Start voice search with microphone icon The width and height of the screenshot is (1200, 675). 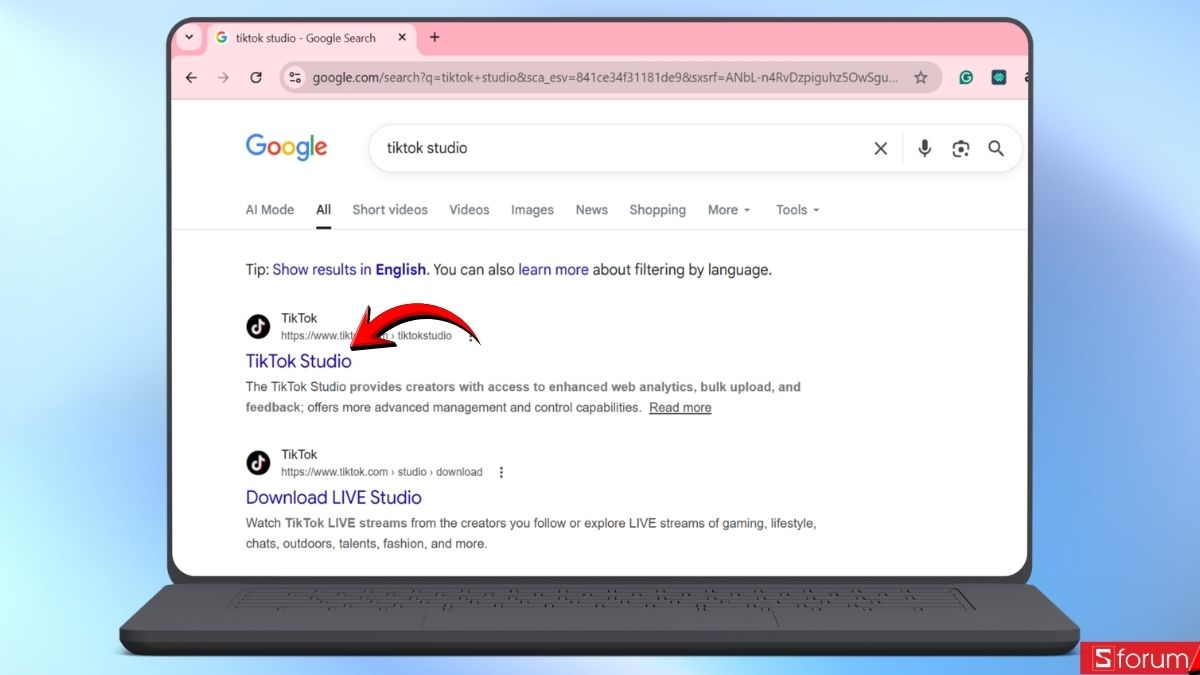tap(925, 148)
